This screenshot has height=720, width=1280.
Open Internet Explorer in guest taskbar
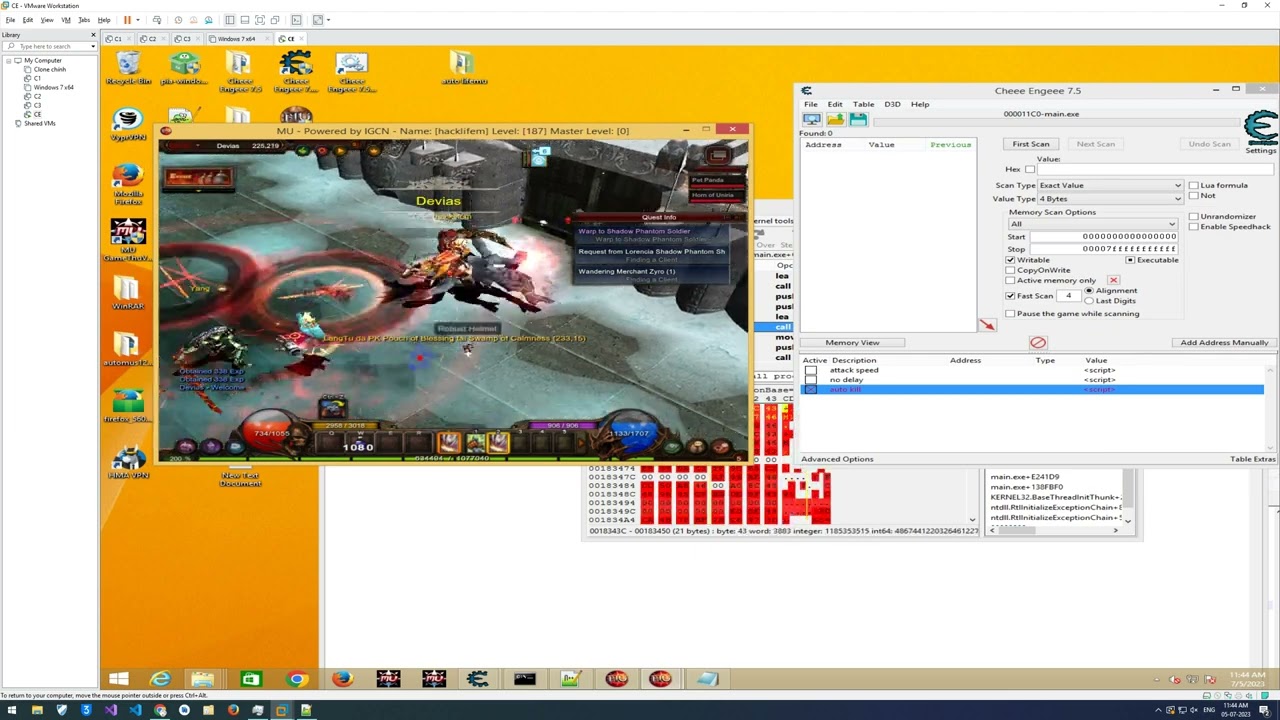(x=160, y=679)
